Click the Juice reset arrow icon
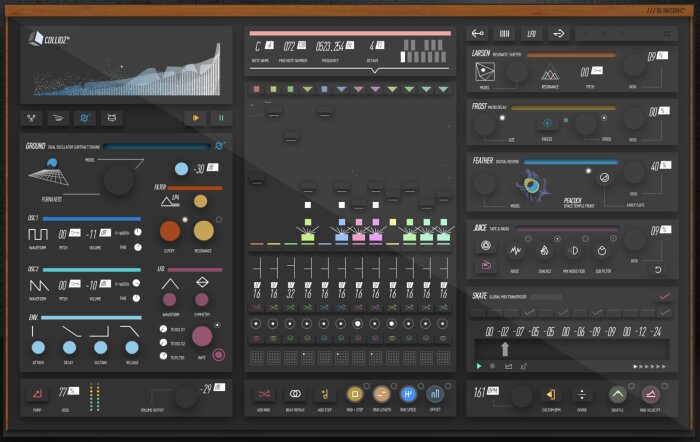The height and width of the screenshot is (442, 700). click(x=658, y=270)
